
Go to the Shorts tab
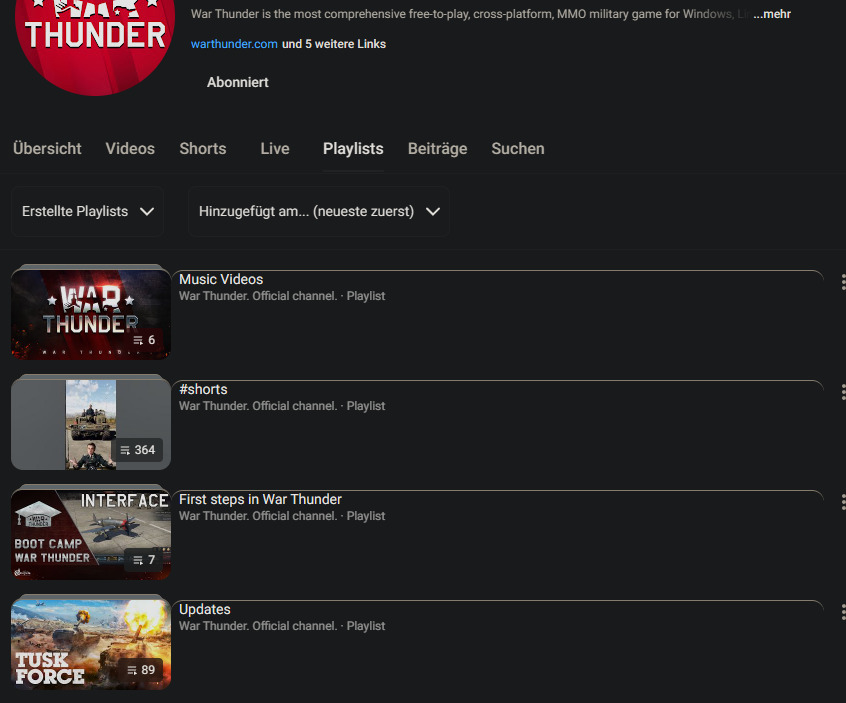203,148
